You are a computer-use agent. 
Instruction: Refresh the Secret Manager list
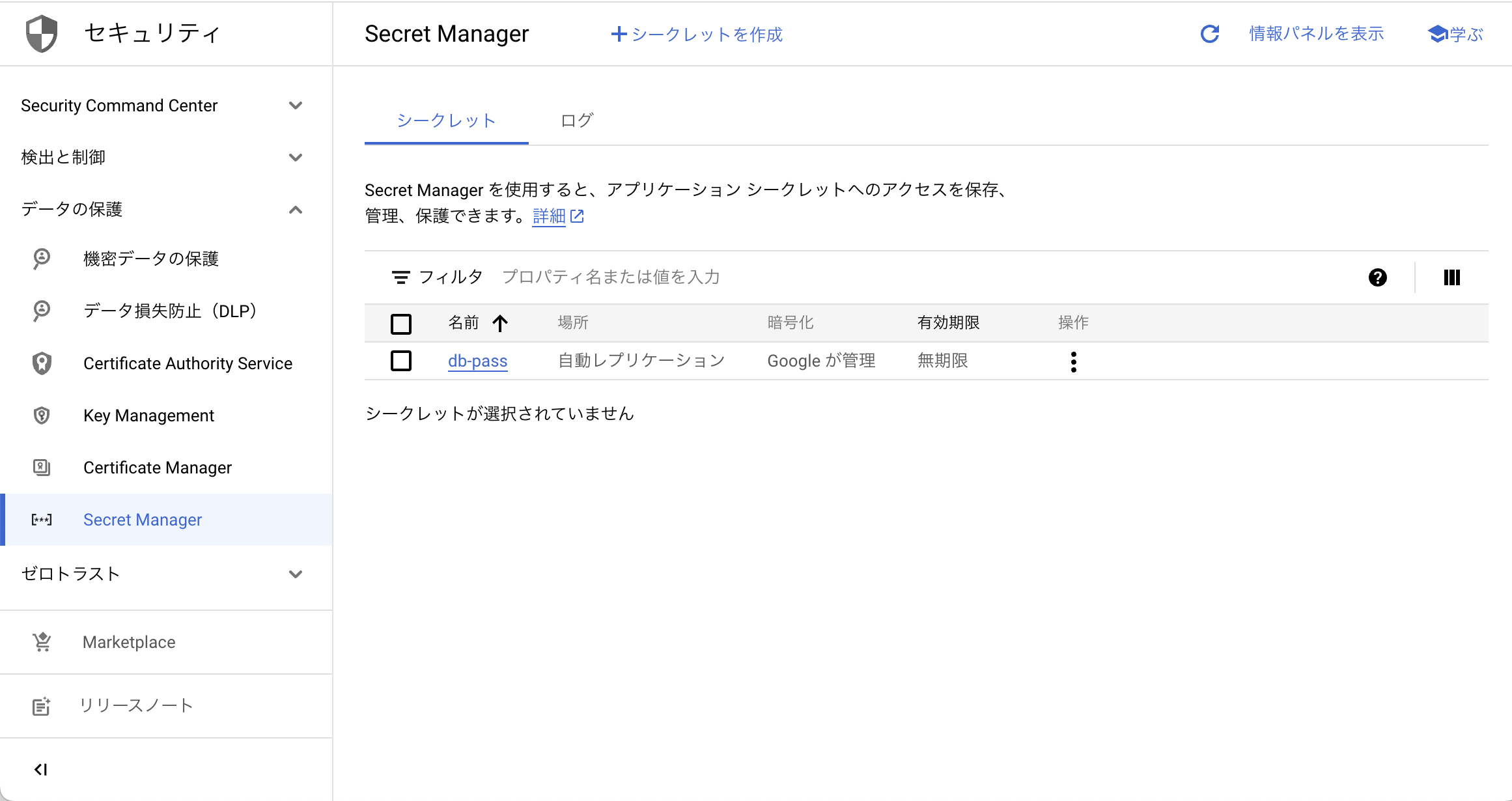click(x=1209, y=33)
